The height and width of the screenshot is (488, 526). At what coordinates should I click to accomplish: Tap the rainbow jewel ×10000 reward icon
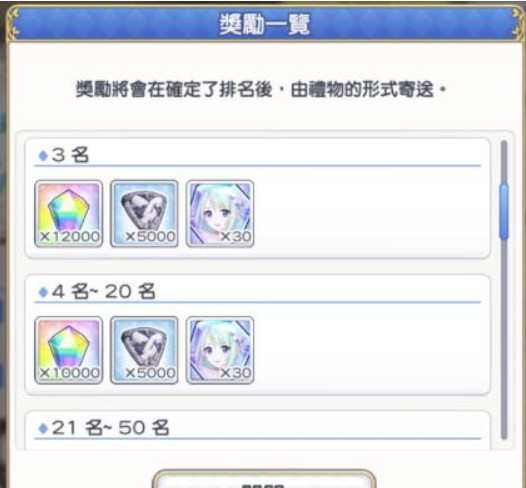pyautogui.click(x=69, y=350)
